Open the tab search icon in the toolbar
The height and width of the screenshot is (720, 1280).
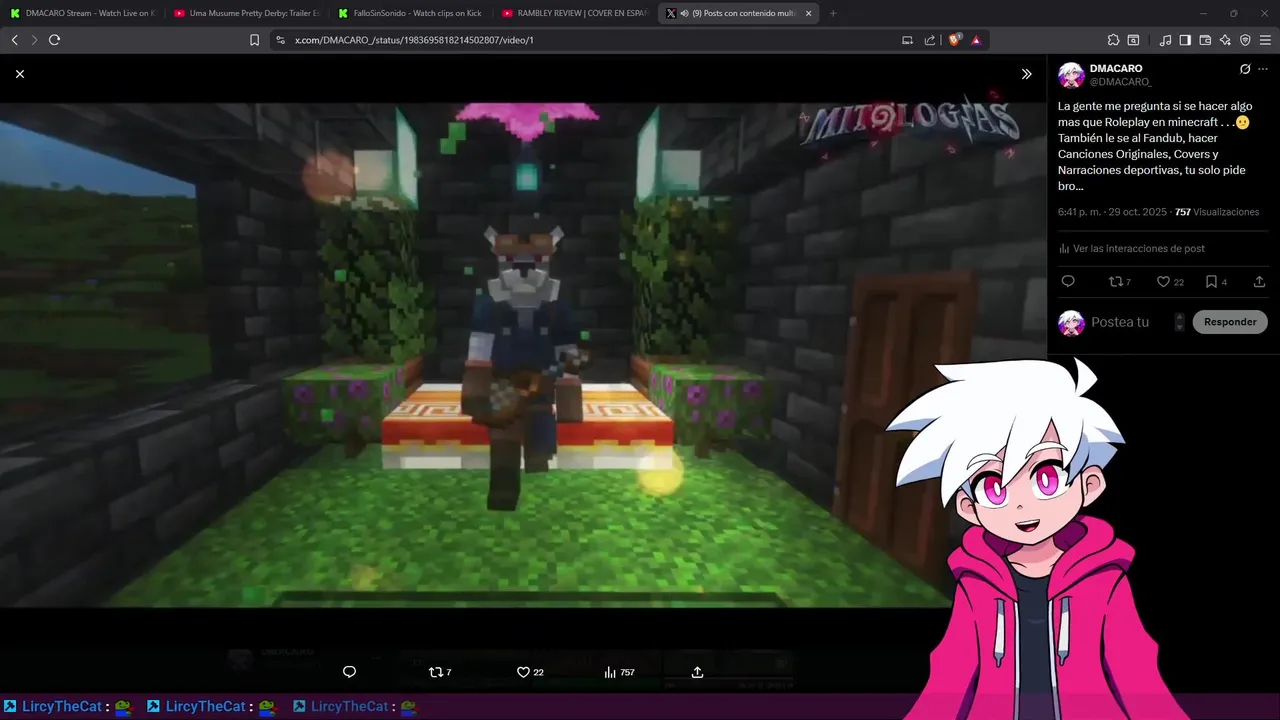[x=1133, y=40]
